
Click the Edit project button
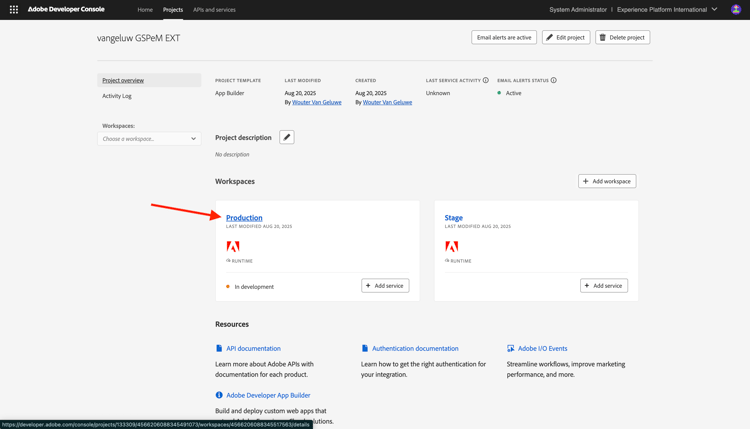(x=566, y=37)
